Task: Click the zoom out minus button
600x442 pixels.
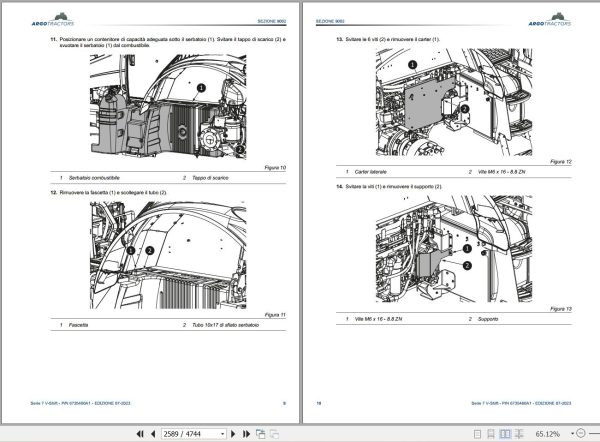Action: click(x=580, y=434)
